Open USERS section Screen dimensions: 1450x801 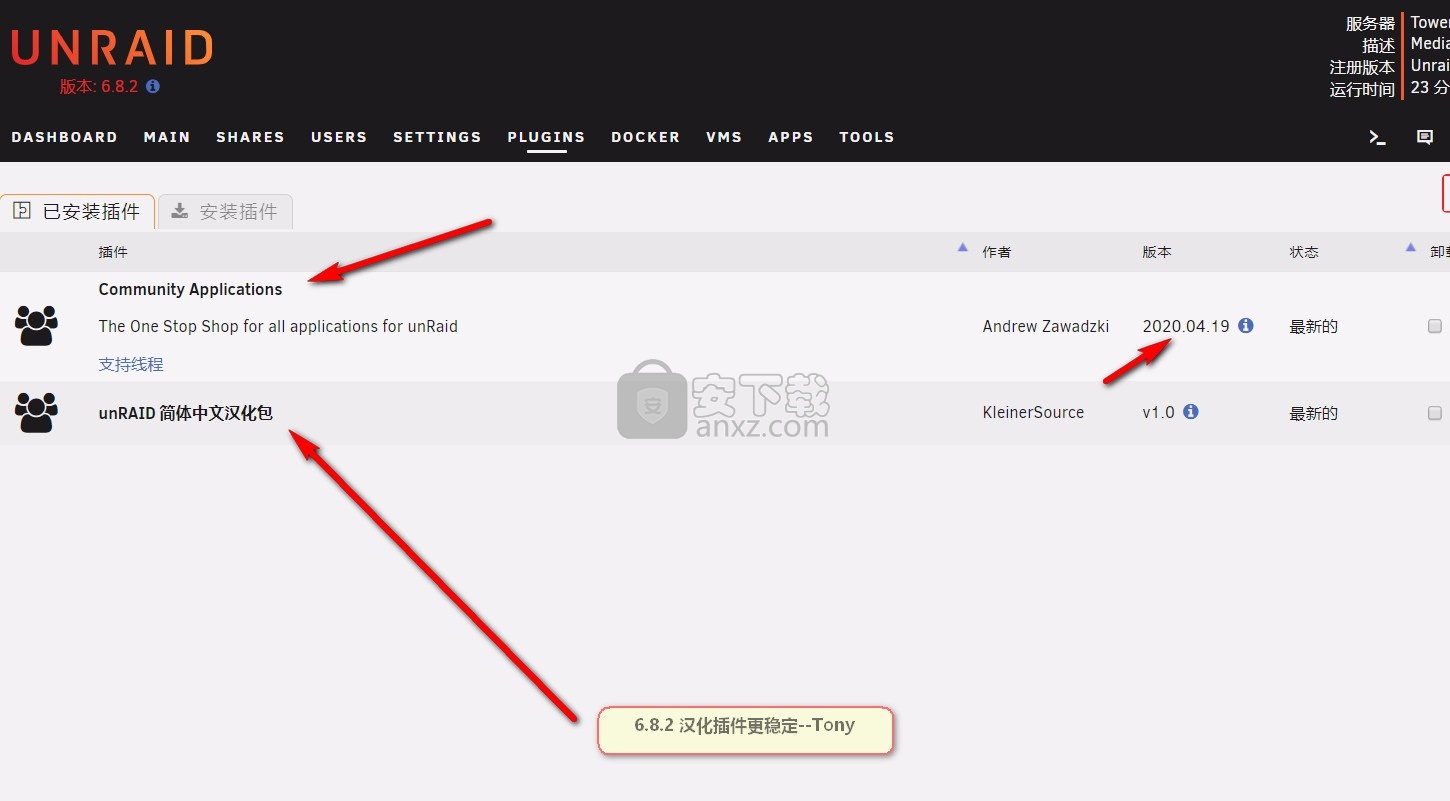tap(339, 137)
